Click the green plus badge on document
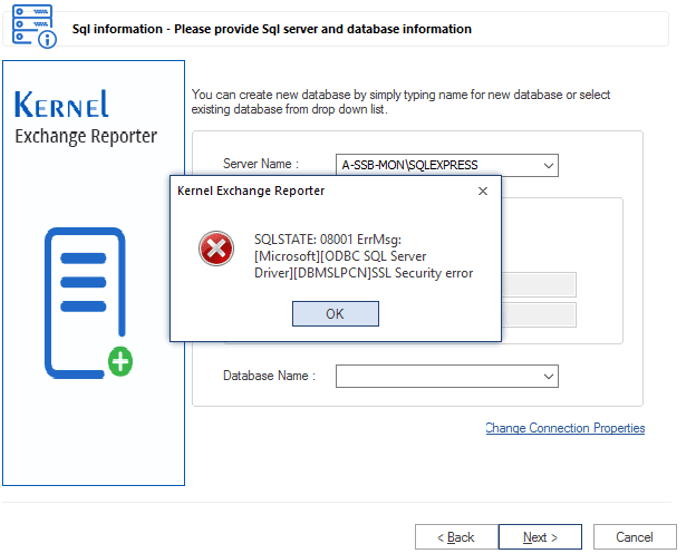Viewport: 684px width, 554px height. click(x=120, y=363)
